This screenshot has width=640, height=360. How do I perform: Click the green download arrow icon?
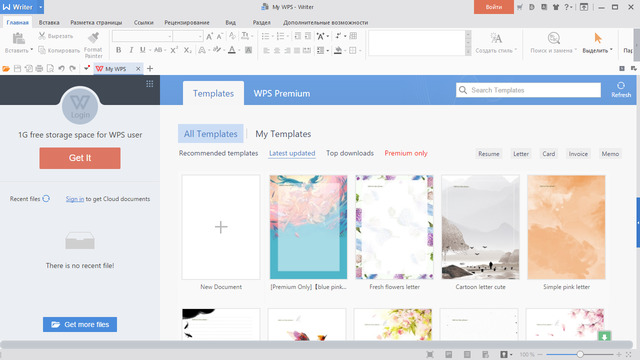(x=604, y=336)
